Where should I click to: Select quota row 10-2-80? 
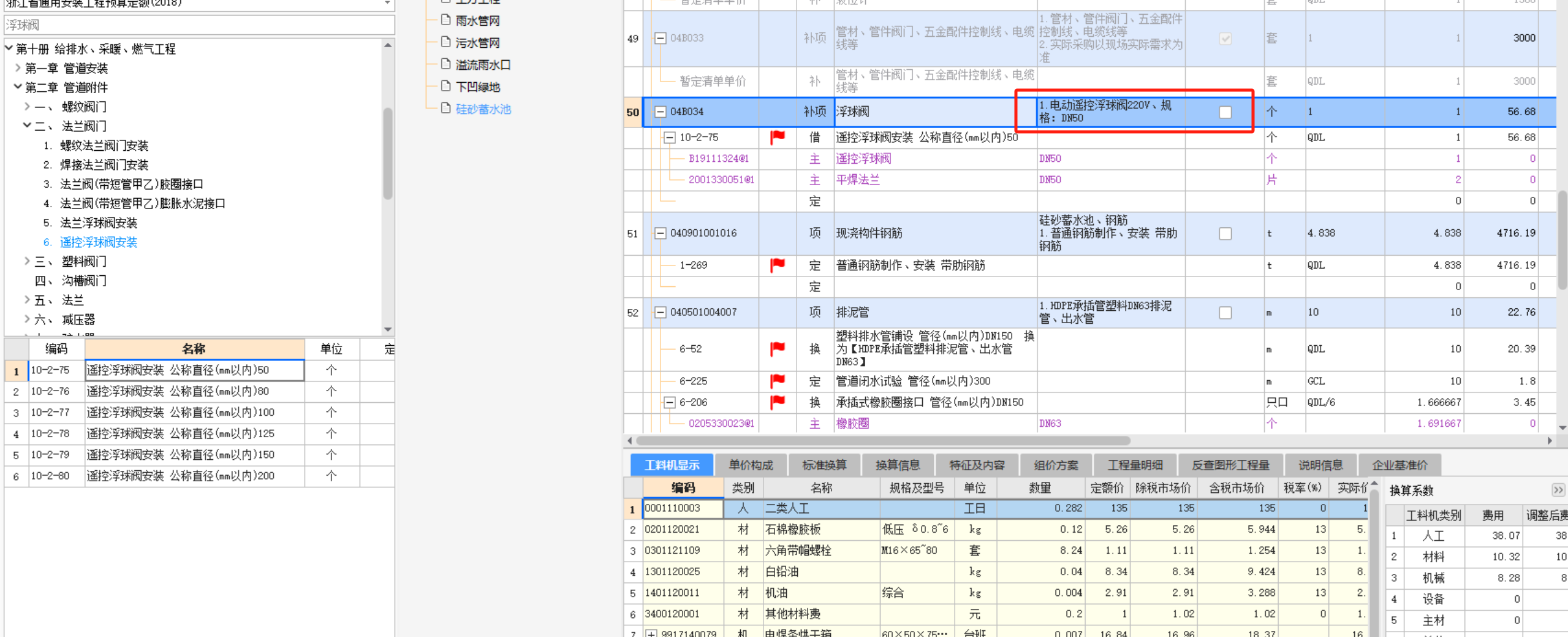click(x=199, y=476)
